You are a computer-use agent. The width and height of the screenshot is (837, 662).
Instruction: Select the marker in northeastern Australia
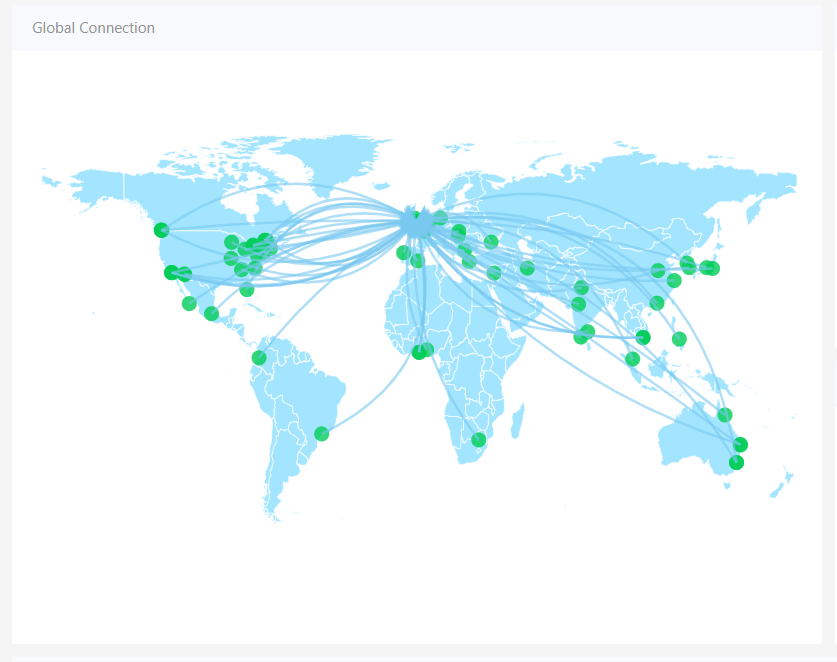click(x=724, y=414)
